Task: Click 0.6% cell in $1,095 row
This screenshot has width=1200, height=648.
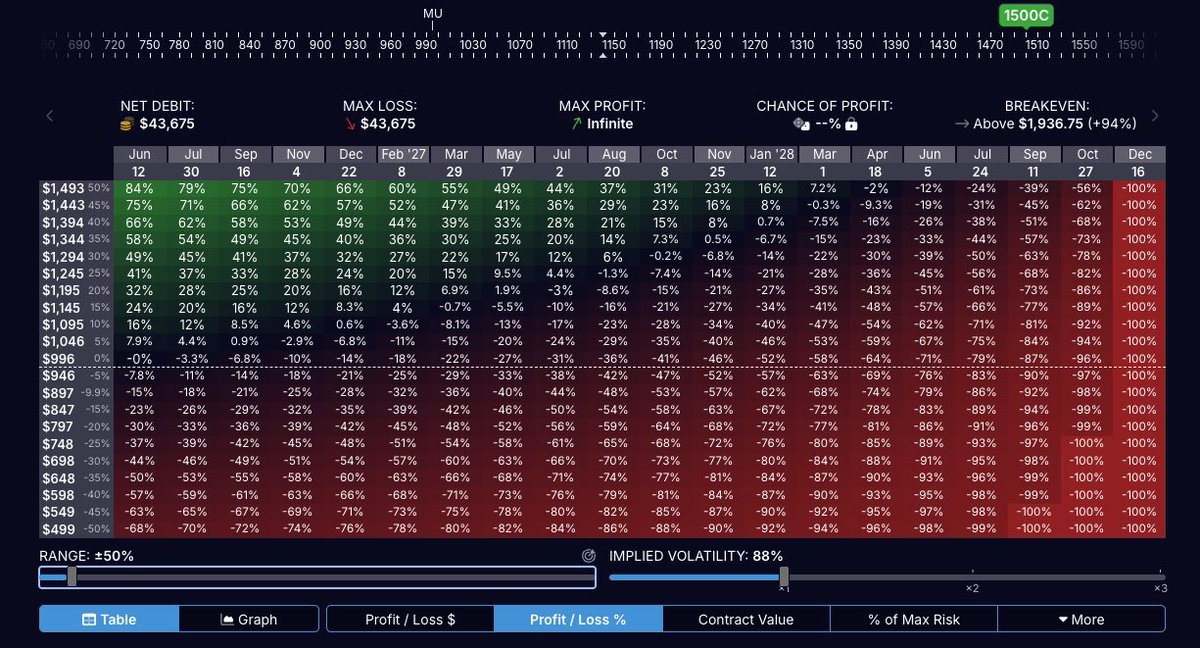Action: pos(350,324)
